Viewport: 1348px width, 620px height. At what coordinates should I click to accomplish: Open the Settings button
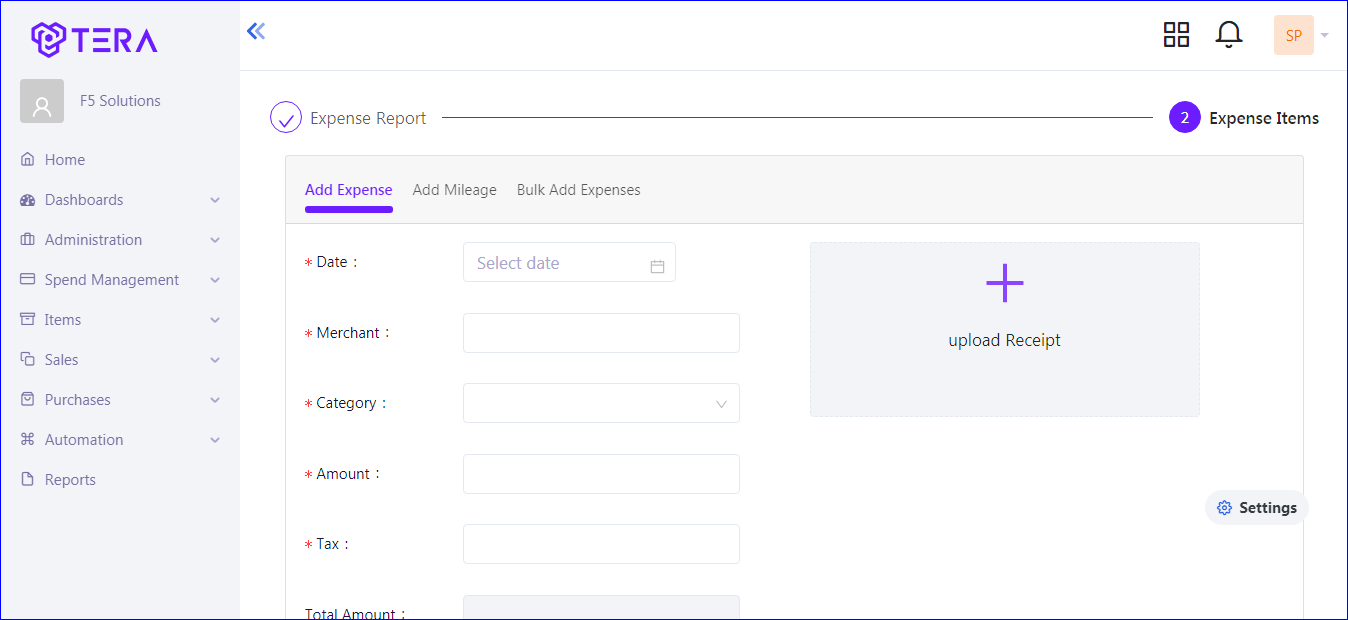(1257, 508)
